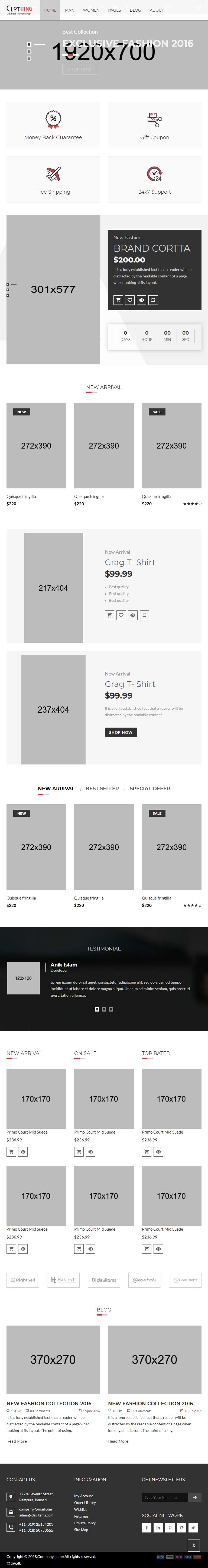The width and height of the screenshot is (208, 1568).
Task: Select the second testimonial slider dot
Action: tap(103, 1009)
